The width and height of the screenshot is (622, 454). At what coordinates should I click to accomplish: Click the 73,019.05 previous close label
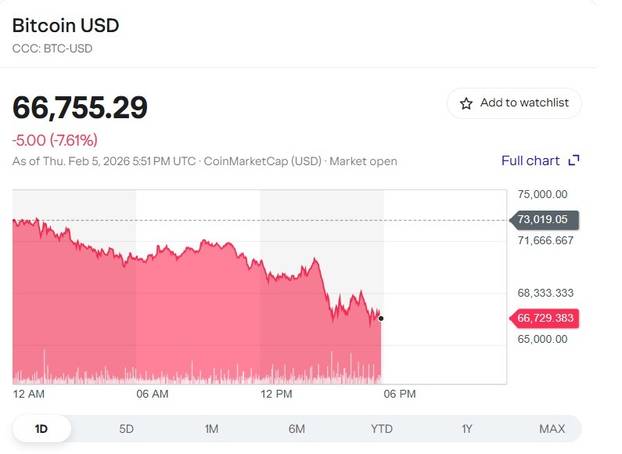tap(543, 219)
